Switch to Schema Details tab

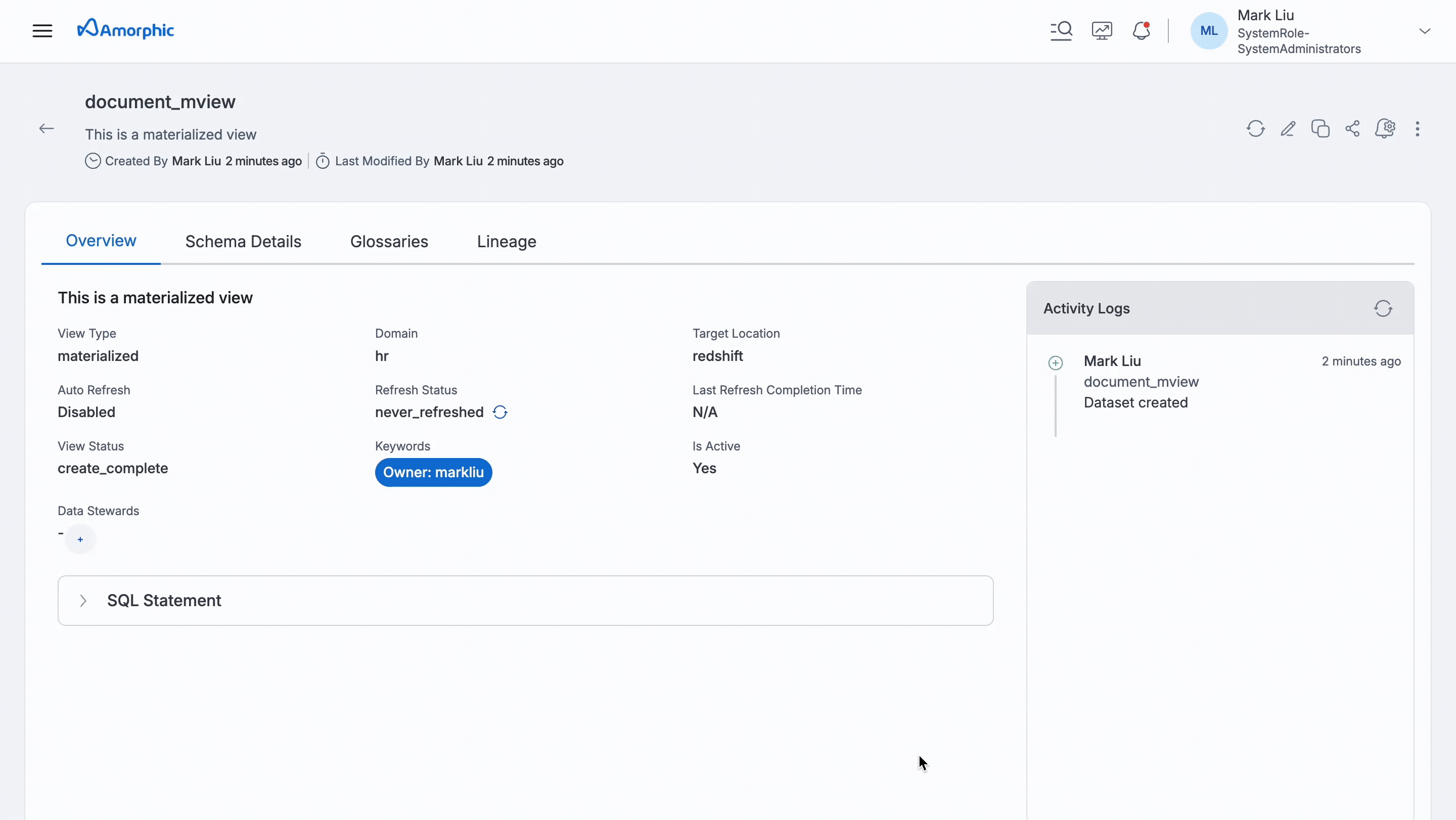pos(243,241)
